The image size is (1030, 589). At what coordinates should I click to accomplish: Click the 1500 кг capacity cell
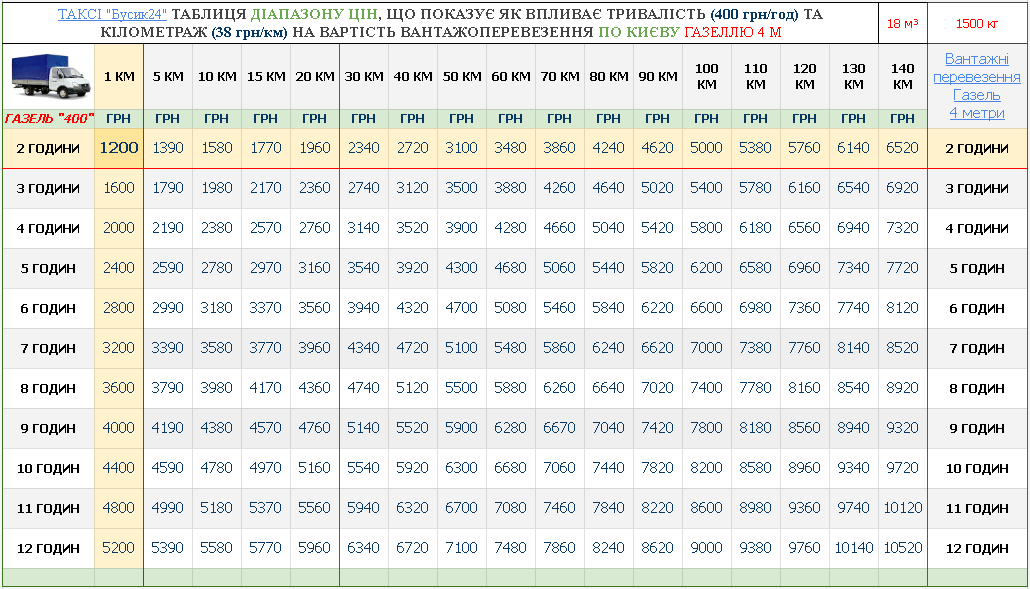tap(977, 23)
